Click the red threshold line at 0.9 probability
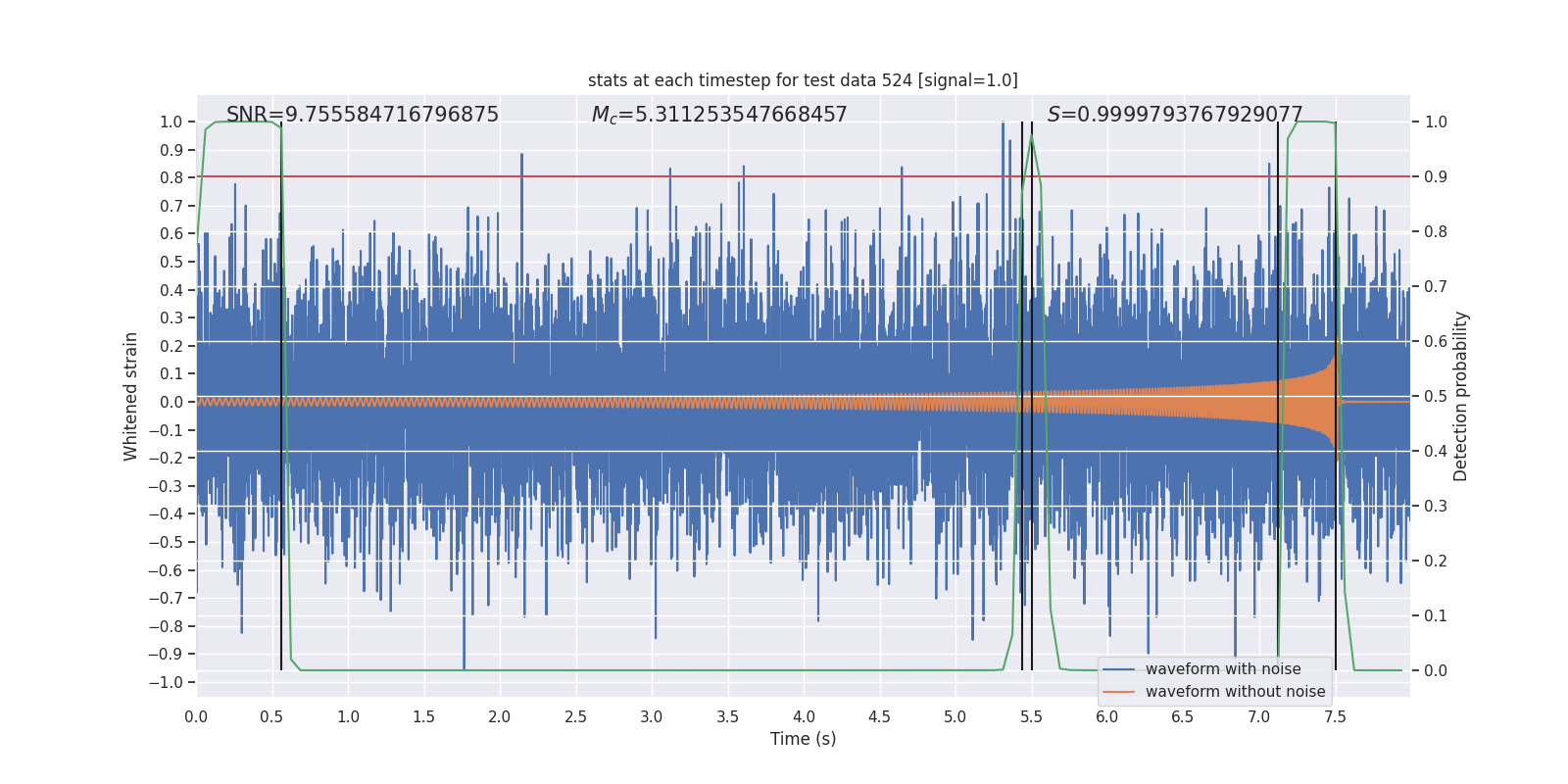This screenshot has height=784, width=1568. click(803, 176)
